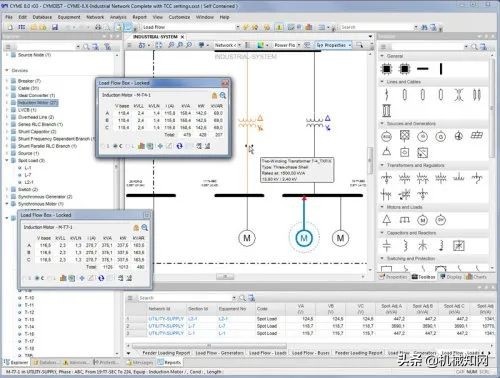This screenshot has width=500, height=378.
Task: Collapse the Spot Load tree node
Action: click(7, 160)
